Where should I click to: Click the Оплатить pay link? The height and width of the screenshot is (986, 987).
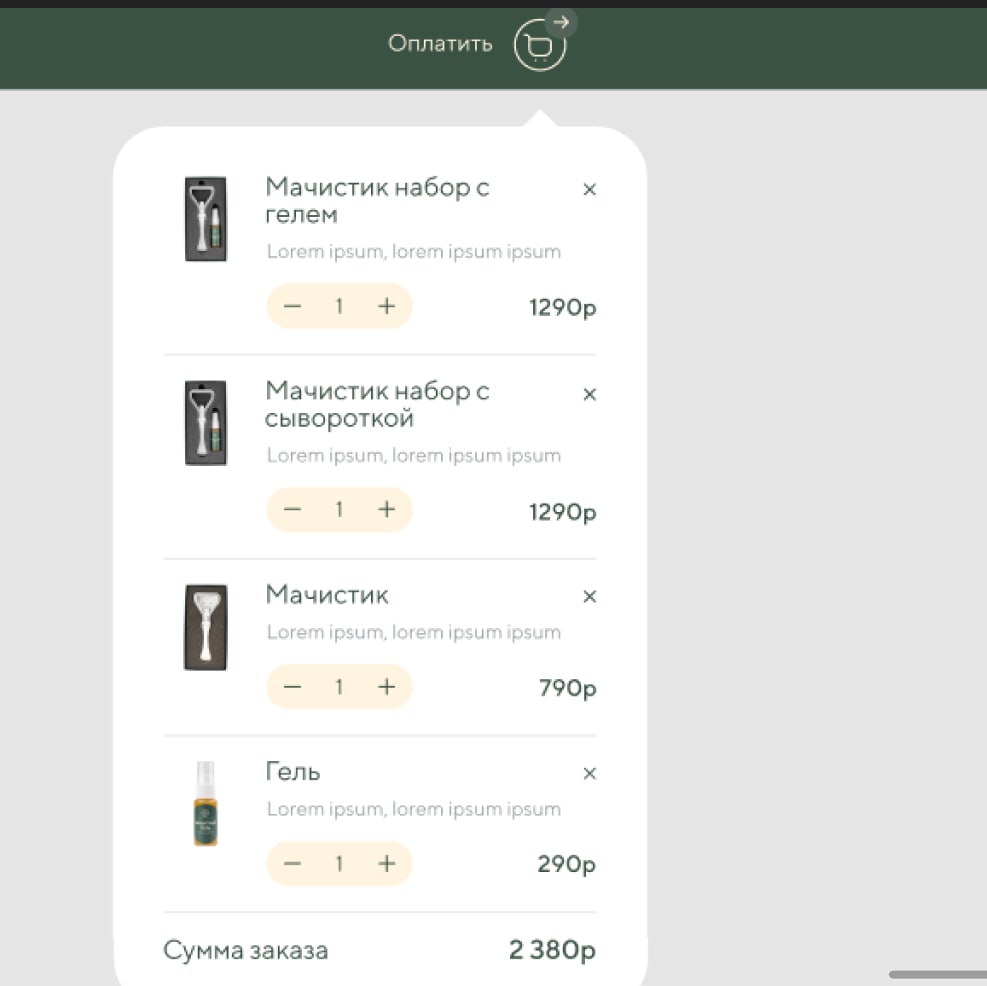coord(440,43)
